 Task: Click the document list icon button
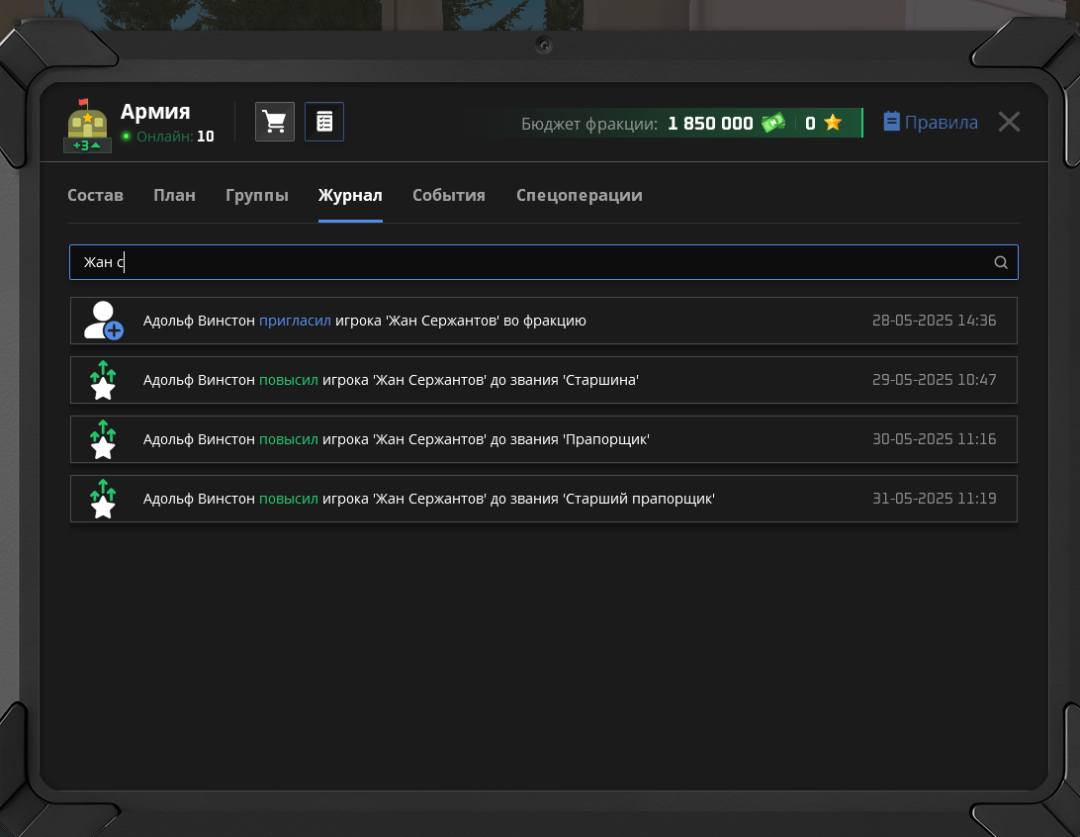(x=324, y=122)
